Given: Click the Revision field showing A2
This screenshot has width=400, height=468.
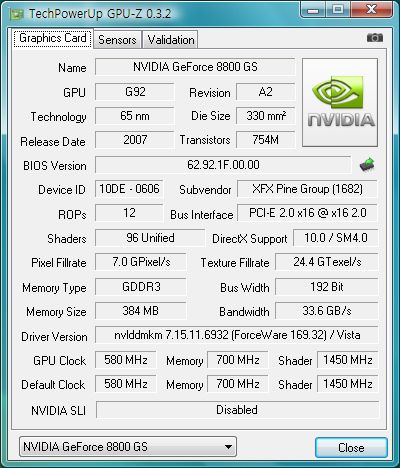Looking at the screenshot, I should [266, 92].
